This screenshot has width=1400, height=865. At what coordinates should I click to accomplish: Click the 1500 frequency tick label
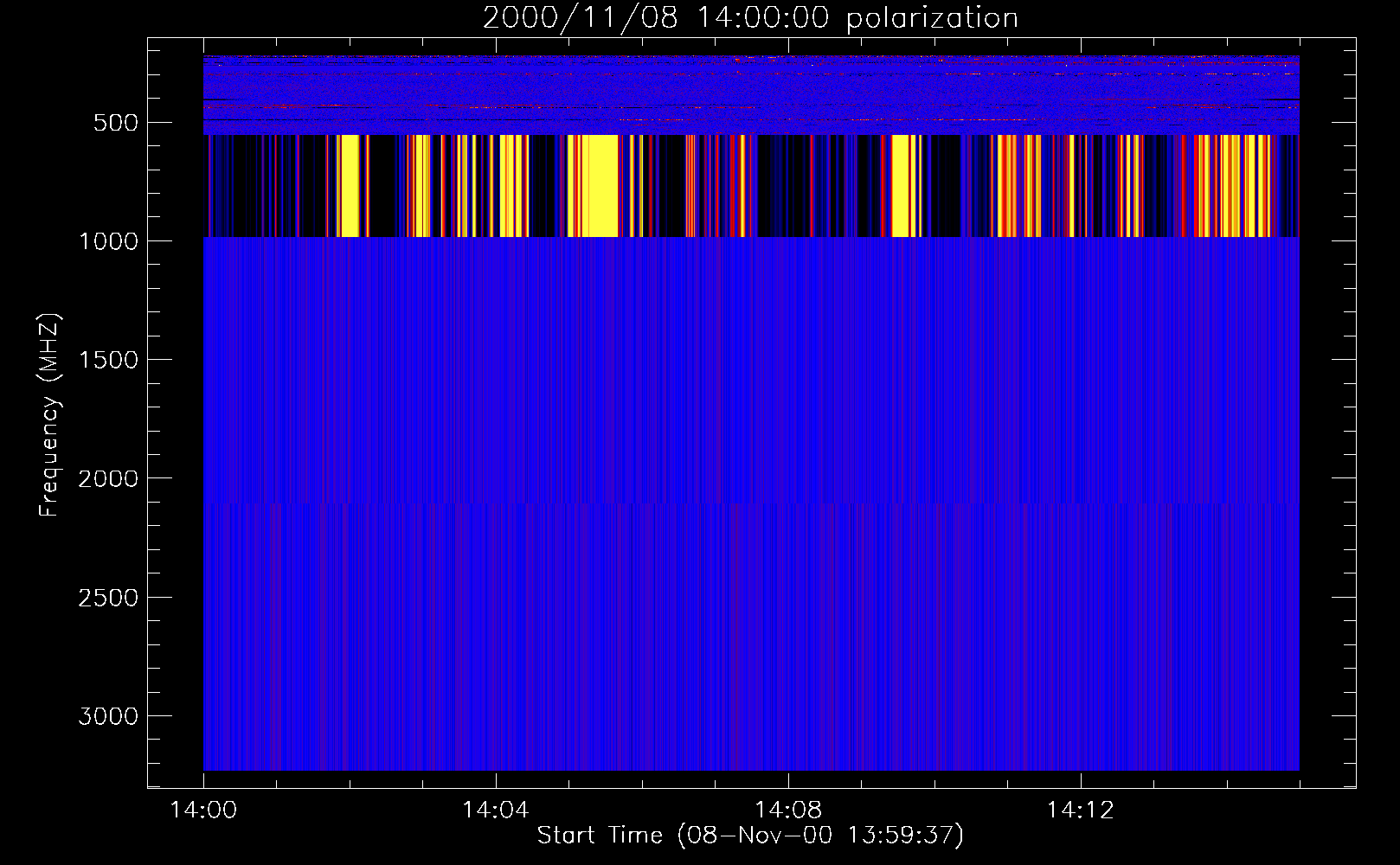[x=108, y=360]
